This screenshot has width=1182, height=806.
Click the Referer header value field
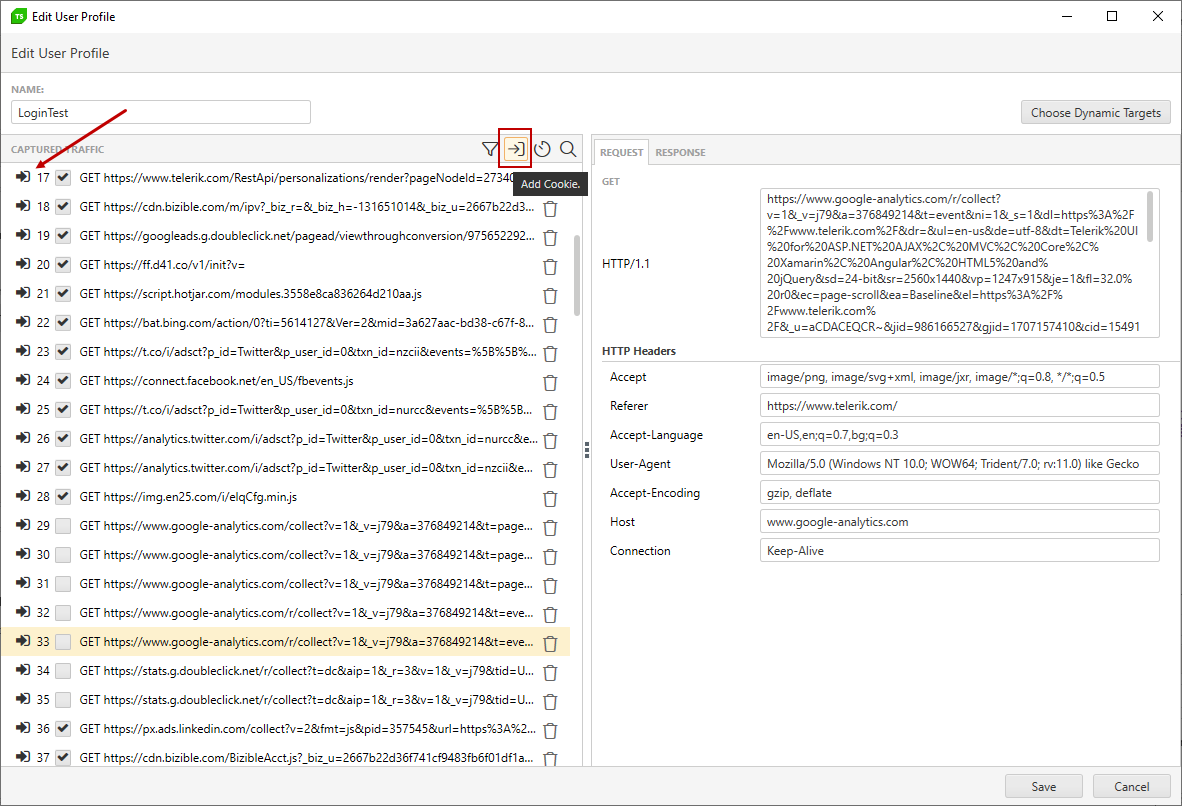click(959, 406)
